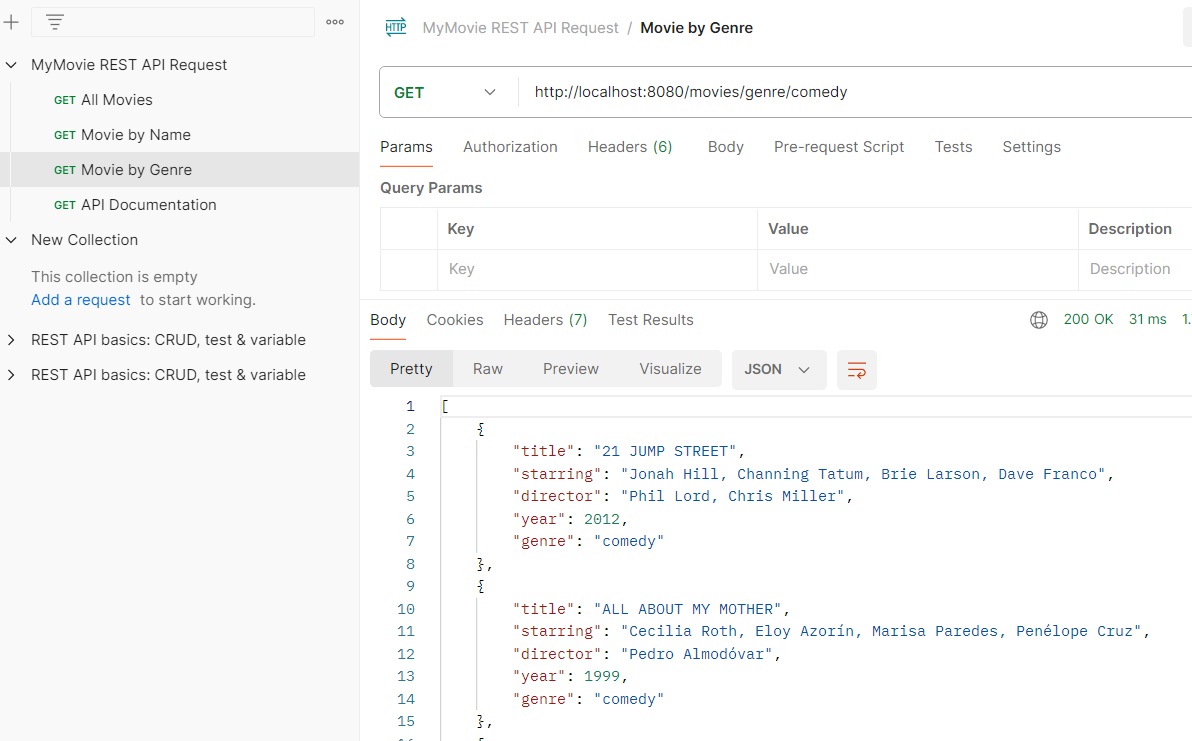Click the director line "Pedro Almodóvar"

pyautogui.click(x=647, y=654)
